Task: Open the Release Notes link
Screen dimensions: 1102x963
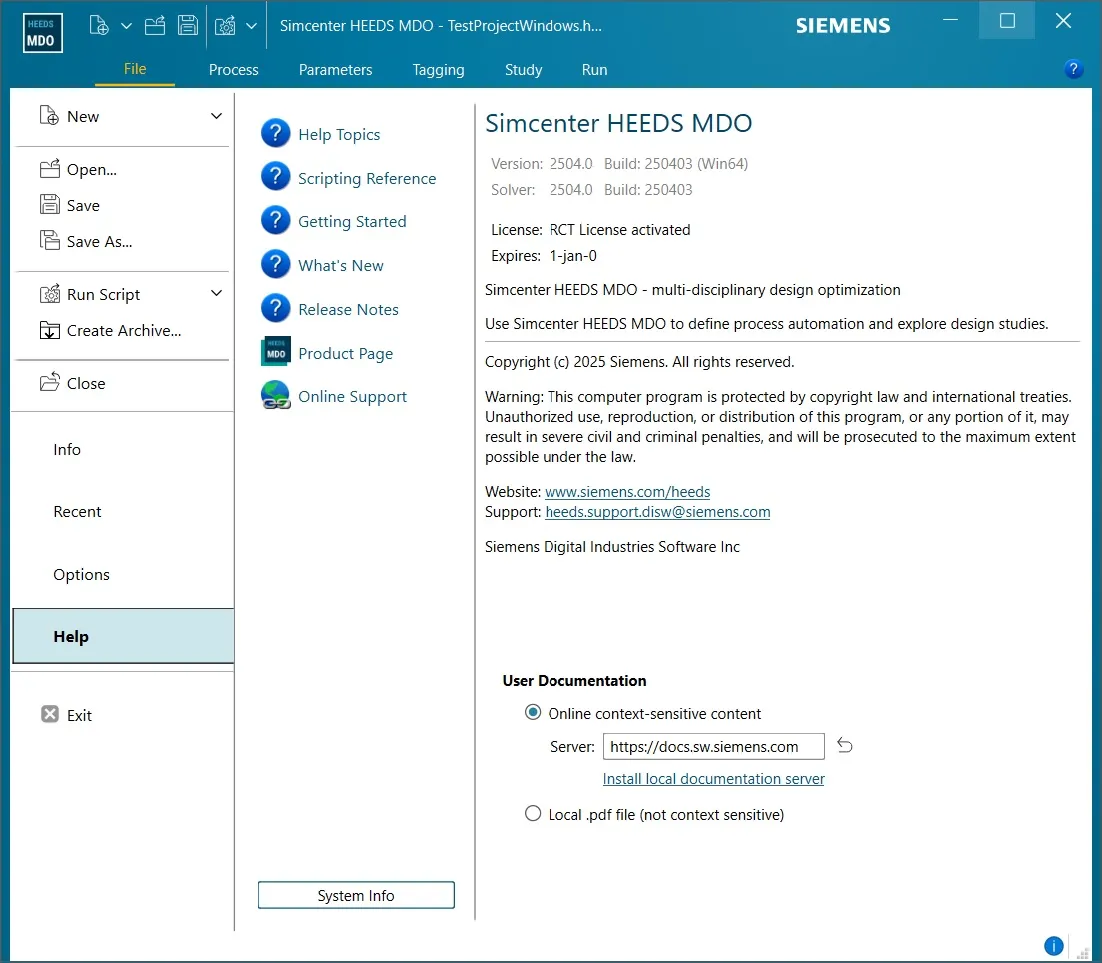Action: tap(348, 309)
